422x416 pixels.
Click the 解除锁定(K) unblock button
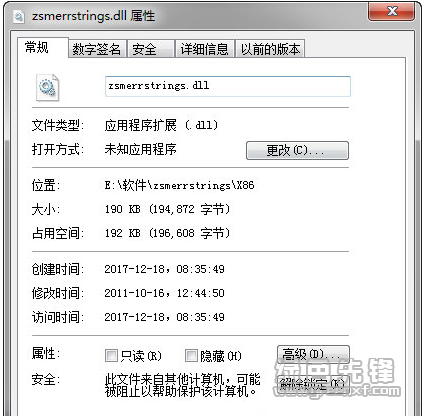(312, 385)
